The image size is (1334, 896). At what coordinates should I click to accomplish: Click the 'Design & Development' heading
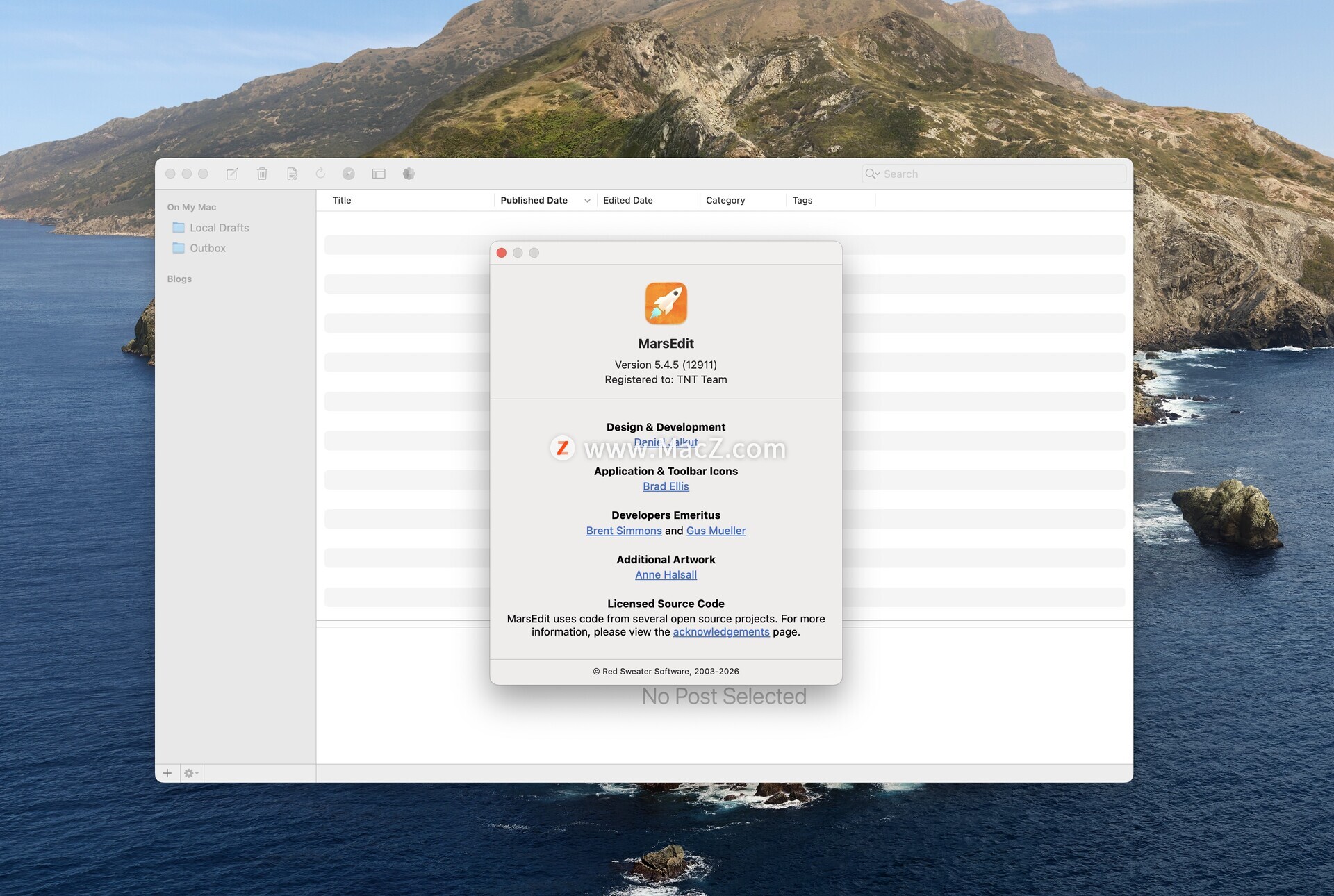(x=666, y=427)
